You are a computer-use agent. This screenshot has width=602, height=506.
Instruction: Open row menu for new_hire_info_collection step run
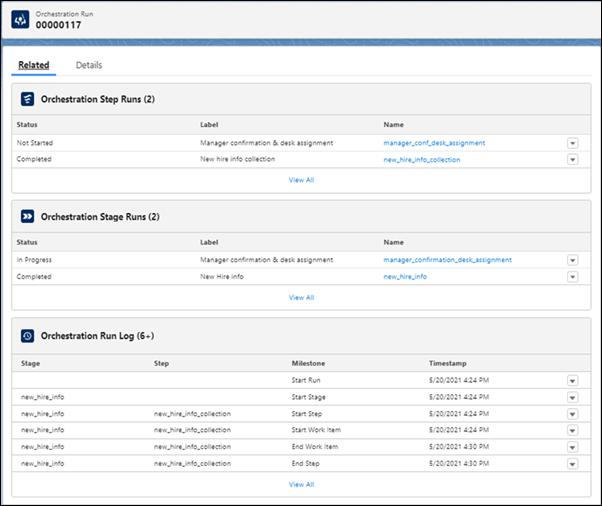572,159
